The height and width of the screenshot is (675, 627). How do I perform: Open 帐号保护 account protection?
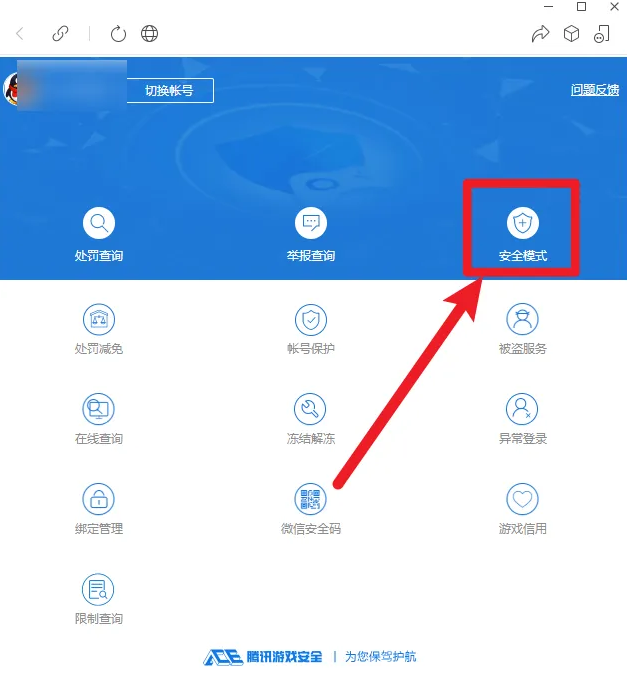pyautogui.click(x=310, y=320)
